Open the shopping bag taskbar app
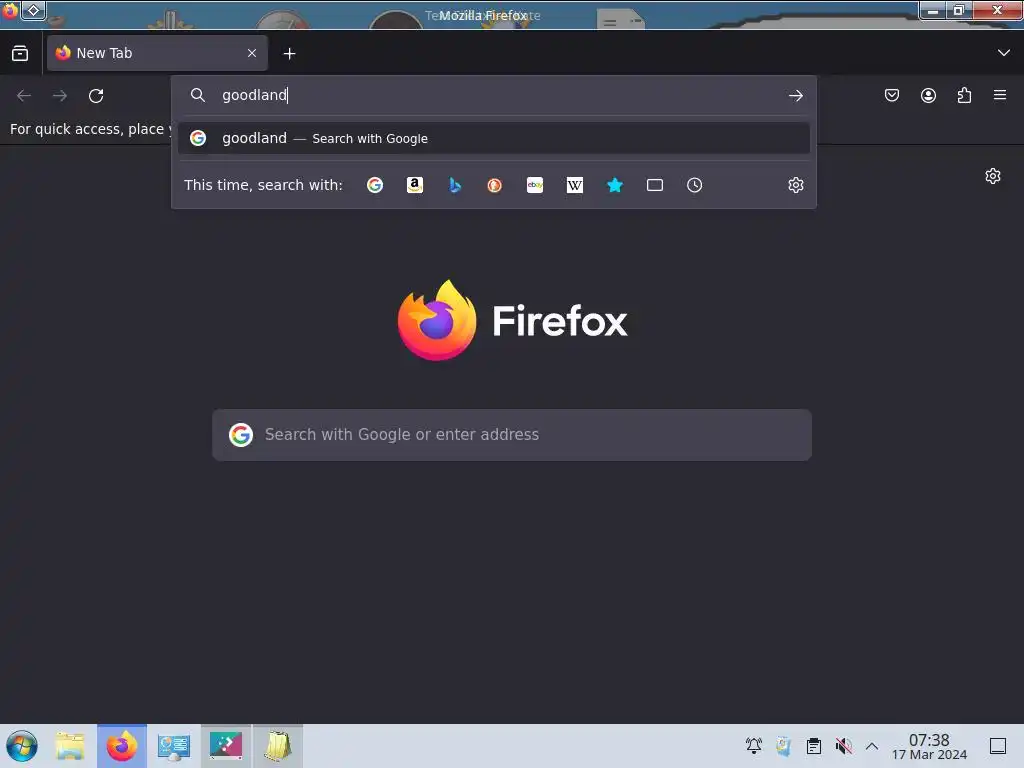 [x=278, y=746]
